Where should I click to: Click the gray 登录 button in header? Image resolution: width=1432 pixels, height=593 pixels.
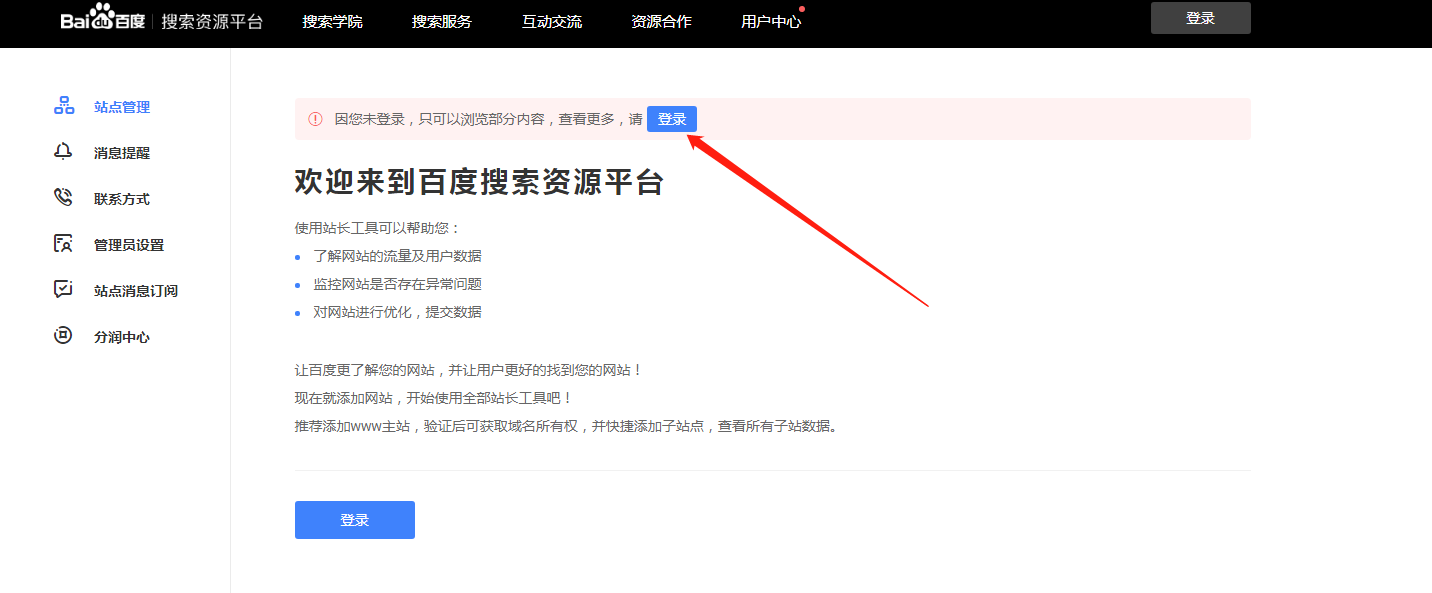click(1201, 18)
